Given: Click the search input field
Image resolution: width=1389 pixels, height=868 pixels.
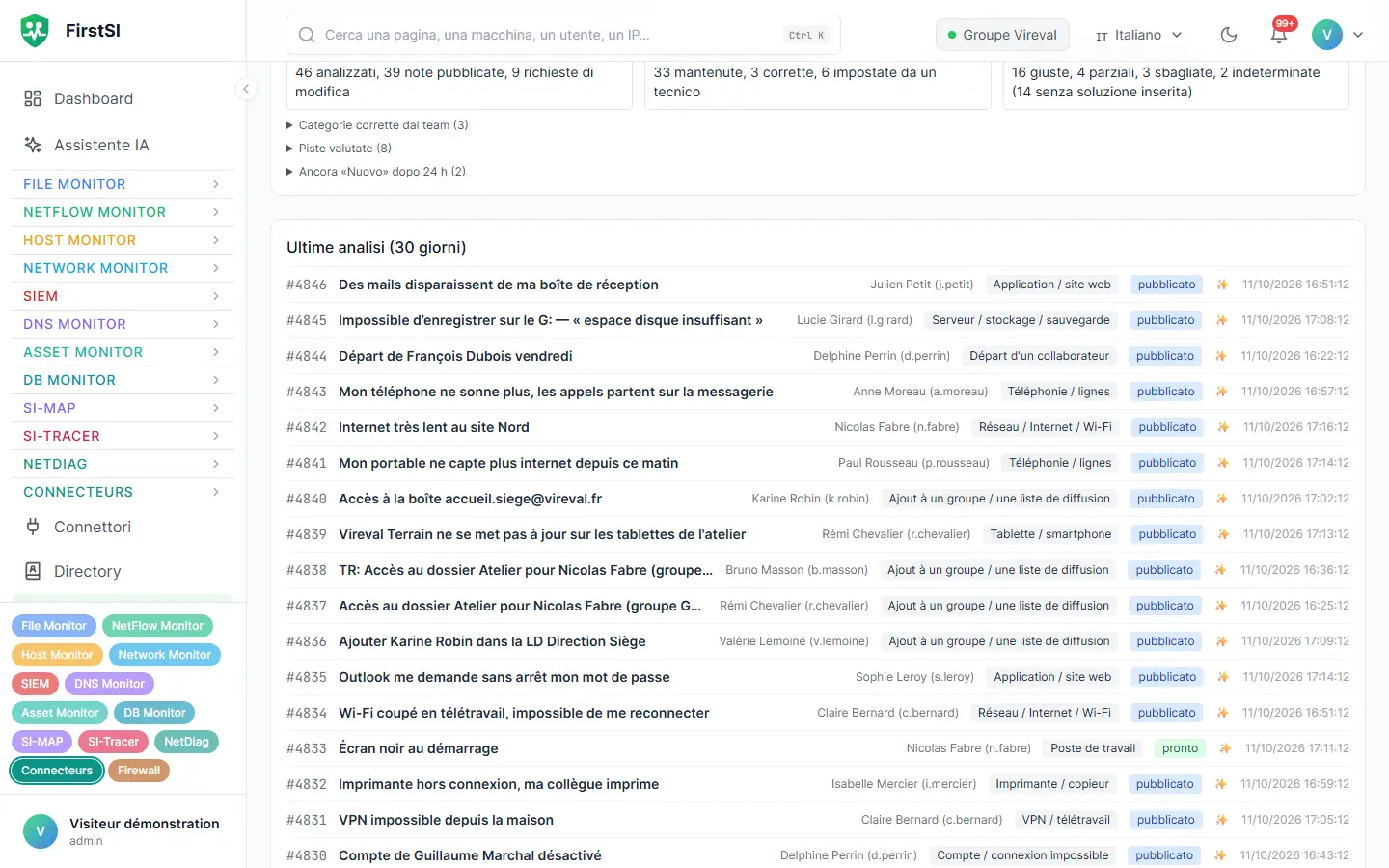Looking at the screenshot, I should (563, 35).
